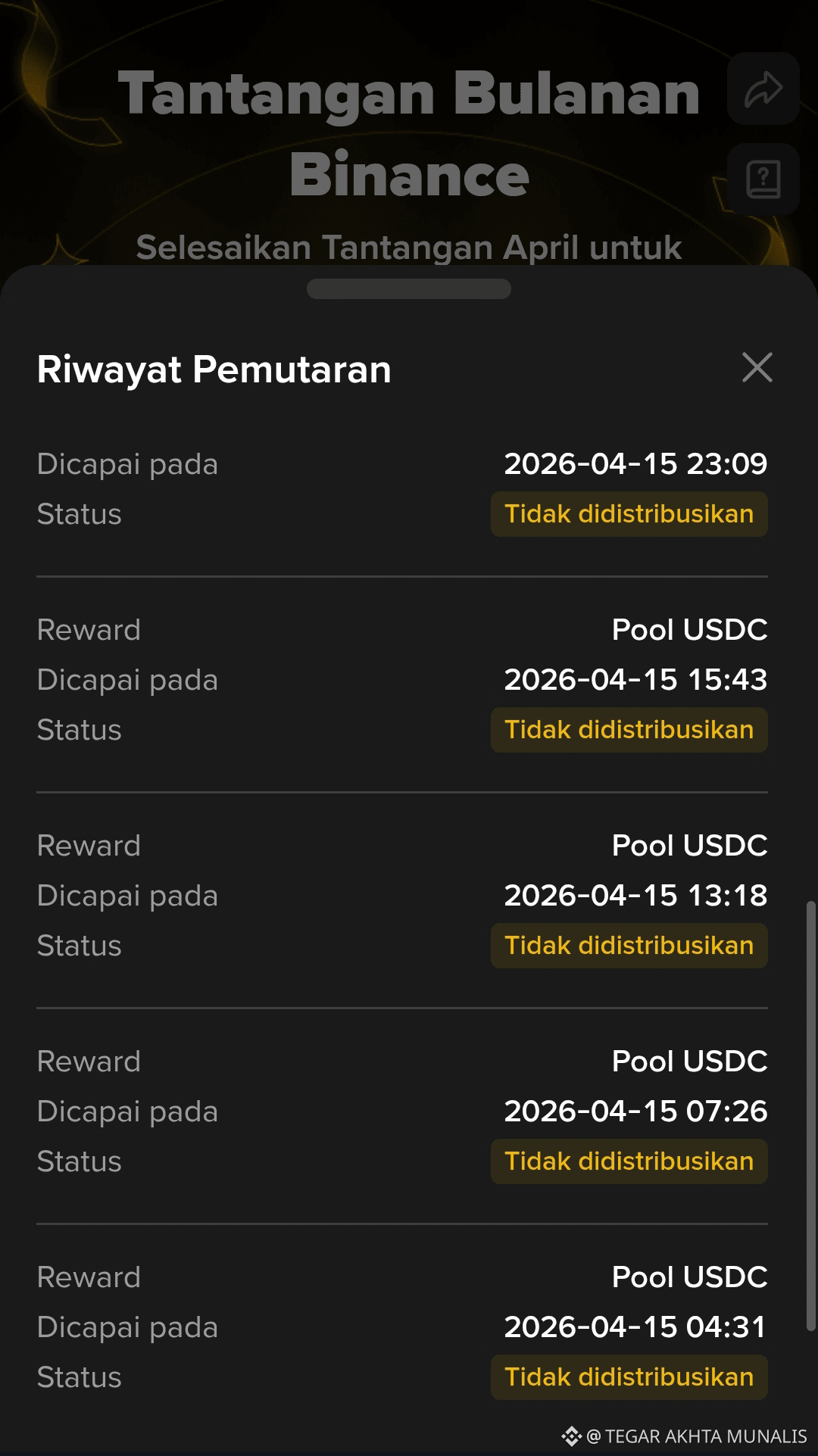Tap status badge for 13:18 entry
The image size is (818, 1456).
pos(629,946)
